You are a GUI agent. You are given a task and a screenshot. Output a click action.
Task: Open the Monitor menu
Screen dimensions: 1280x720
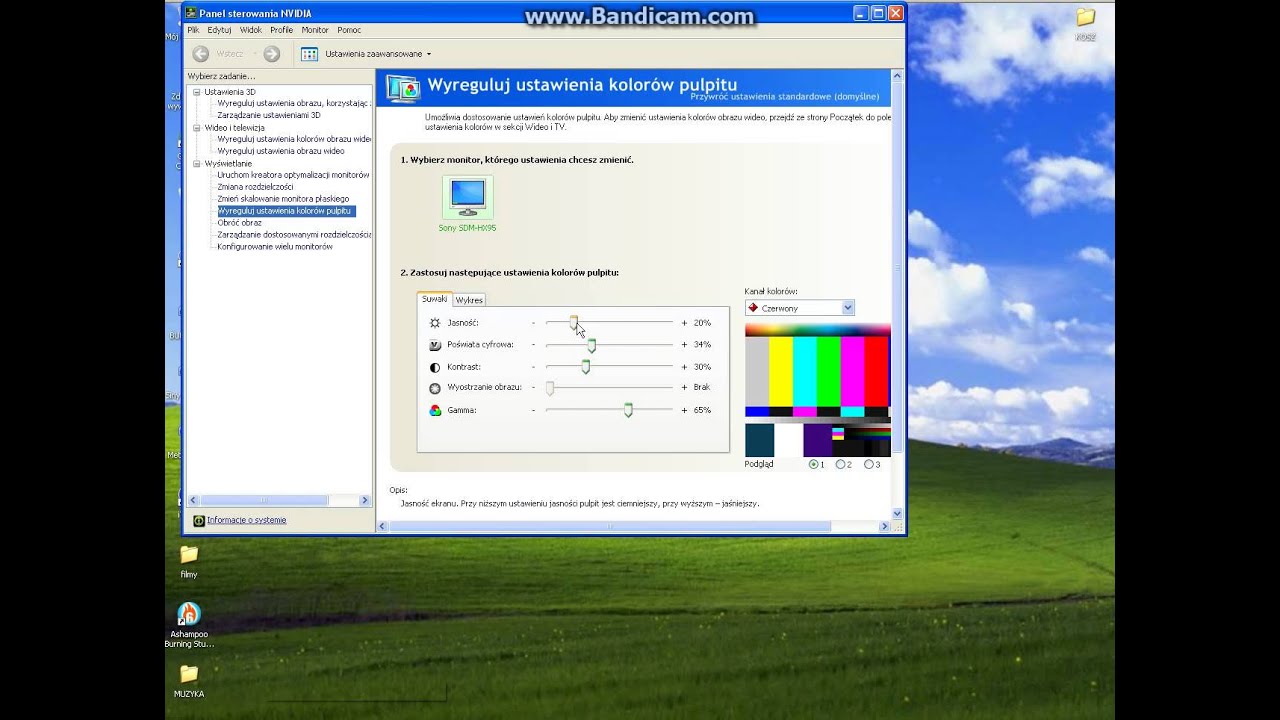[315, 30]
